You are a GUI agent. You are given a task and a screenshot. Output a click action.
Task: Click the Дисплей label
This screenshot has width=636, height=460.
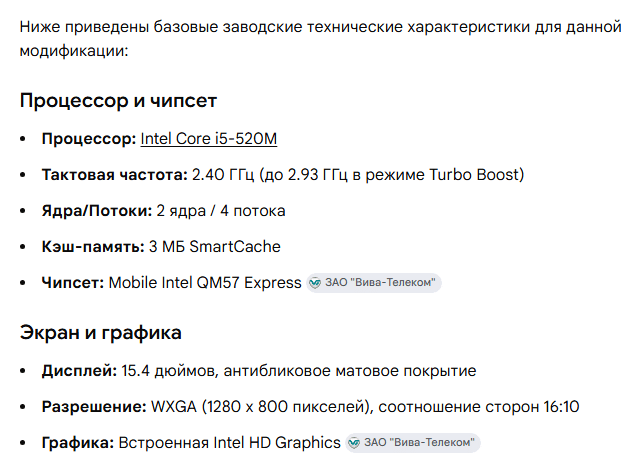pyautogui.click(x=79, y=371)
